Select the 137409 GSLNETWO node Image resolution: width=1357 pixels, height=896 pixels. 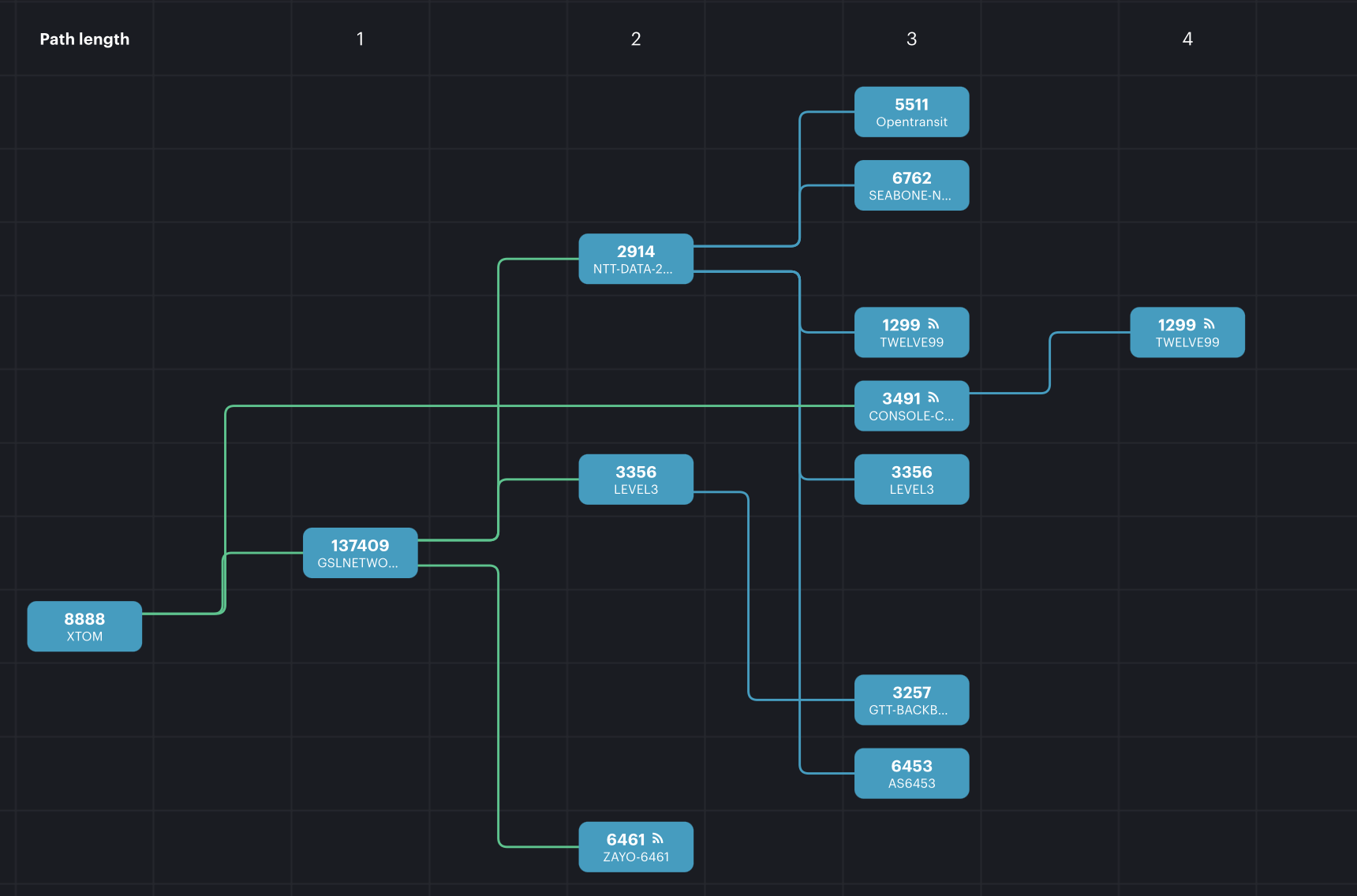pyautogui.click(x=360, y=553)
